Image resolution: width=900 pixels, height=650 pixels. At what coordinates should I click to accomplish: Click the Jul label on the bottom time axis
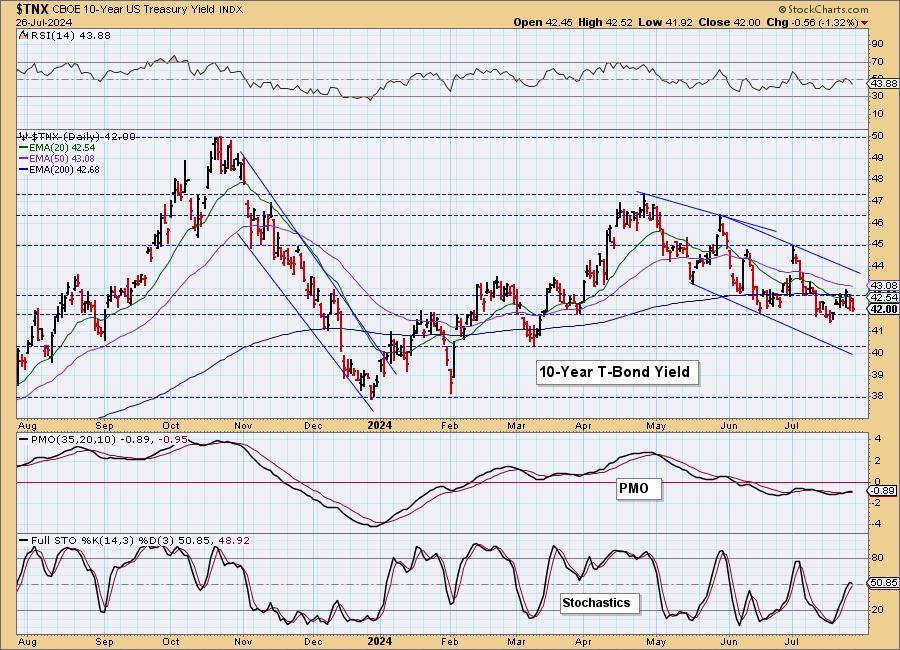coord(793,641)
